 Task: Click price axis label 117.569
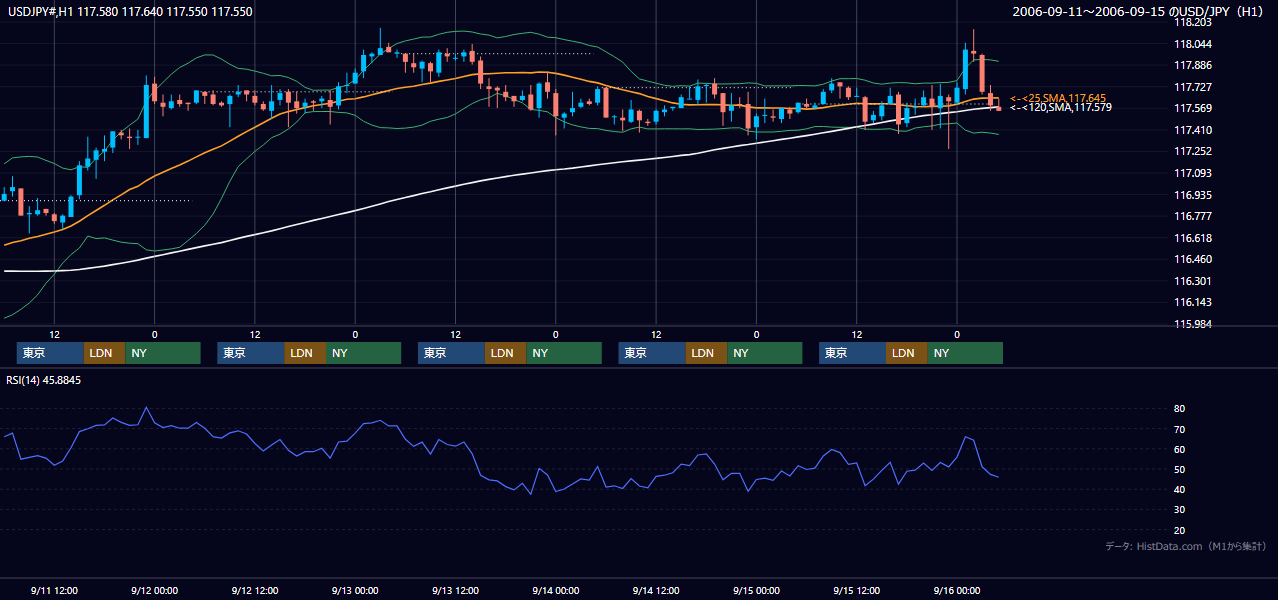(1192, 108)
